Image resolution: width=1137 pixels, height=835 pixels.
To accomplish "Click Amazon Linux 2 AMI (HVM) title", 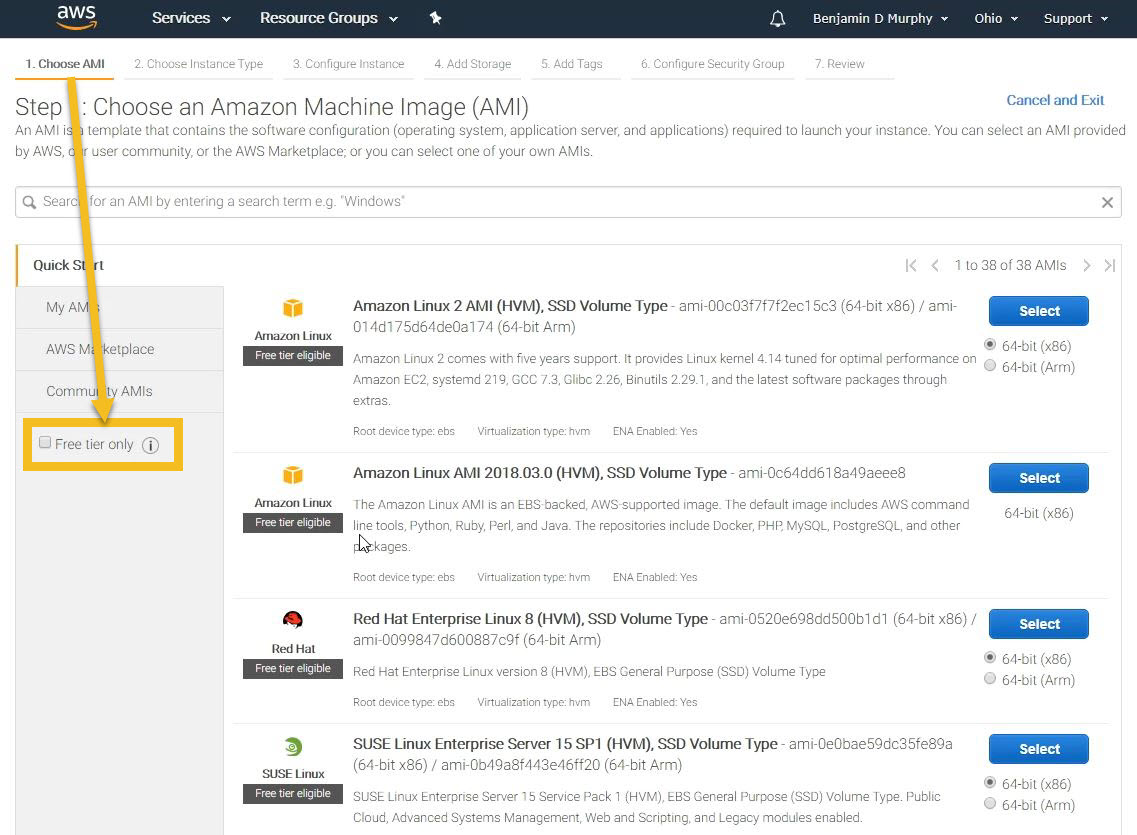I will 510,306.
